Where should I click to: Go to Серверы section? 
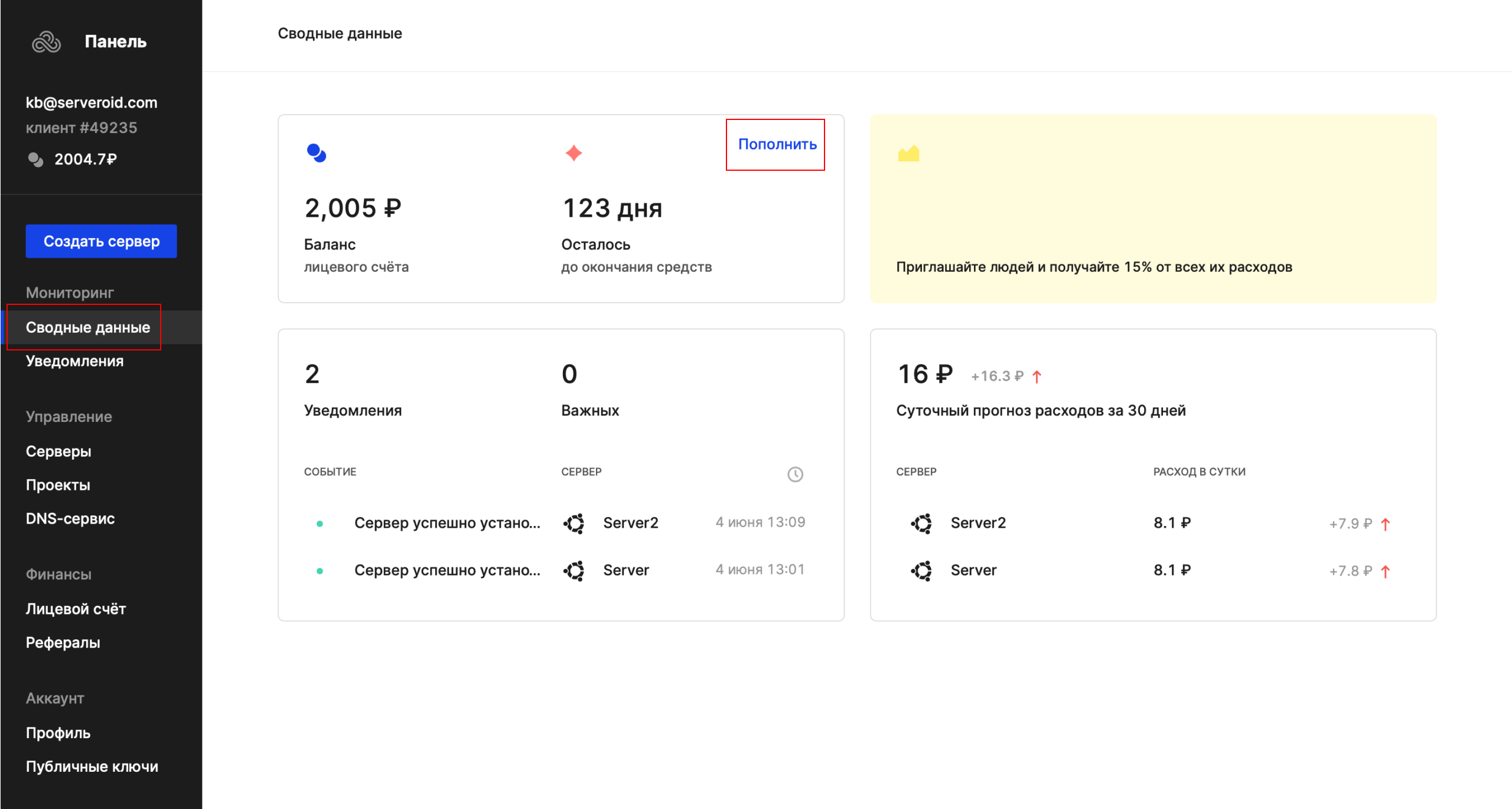coord(58,451)
